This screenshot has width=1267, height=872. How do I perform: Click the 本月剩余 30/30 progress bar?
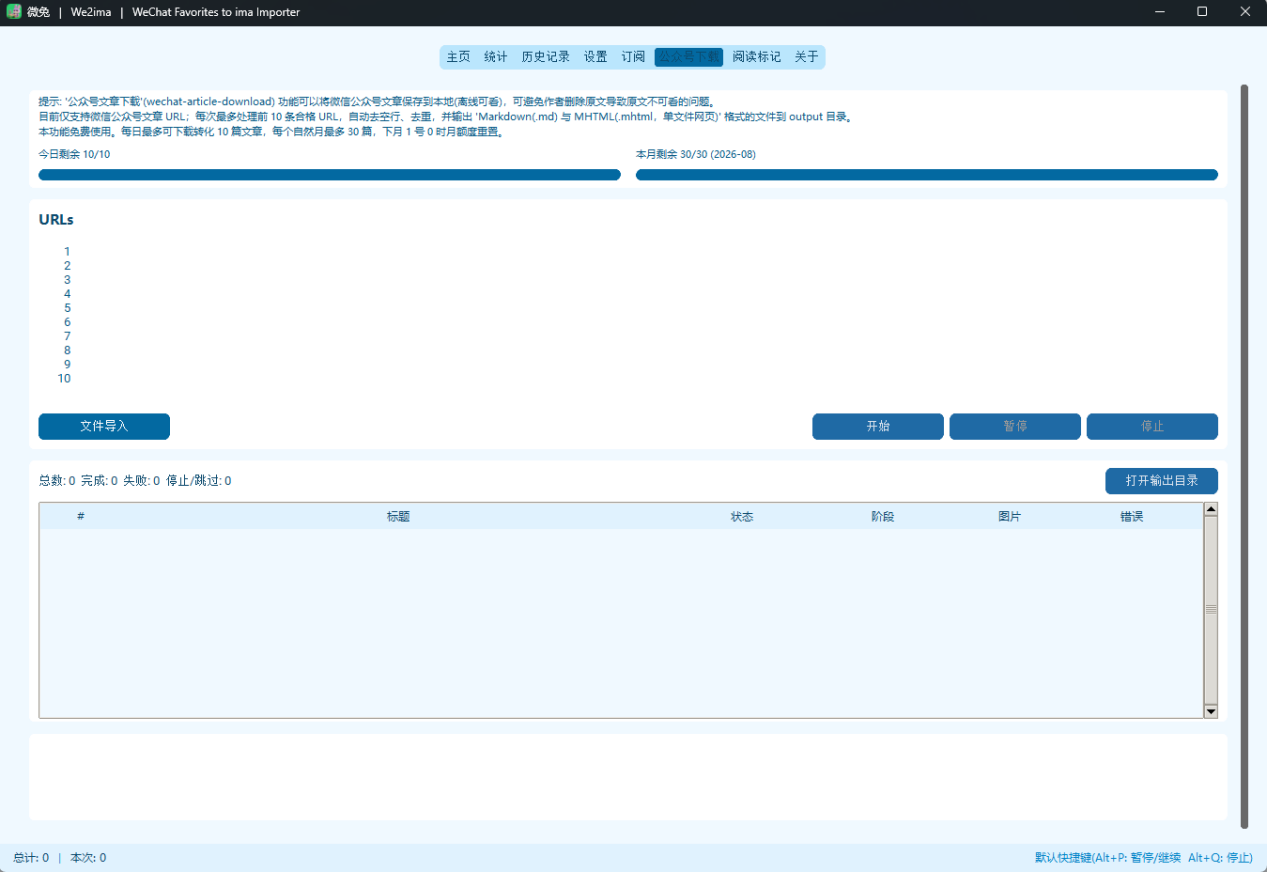(927, 175)
